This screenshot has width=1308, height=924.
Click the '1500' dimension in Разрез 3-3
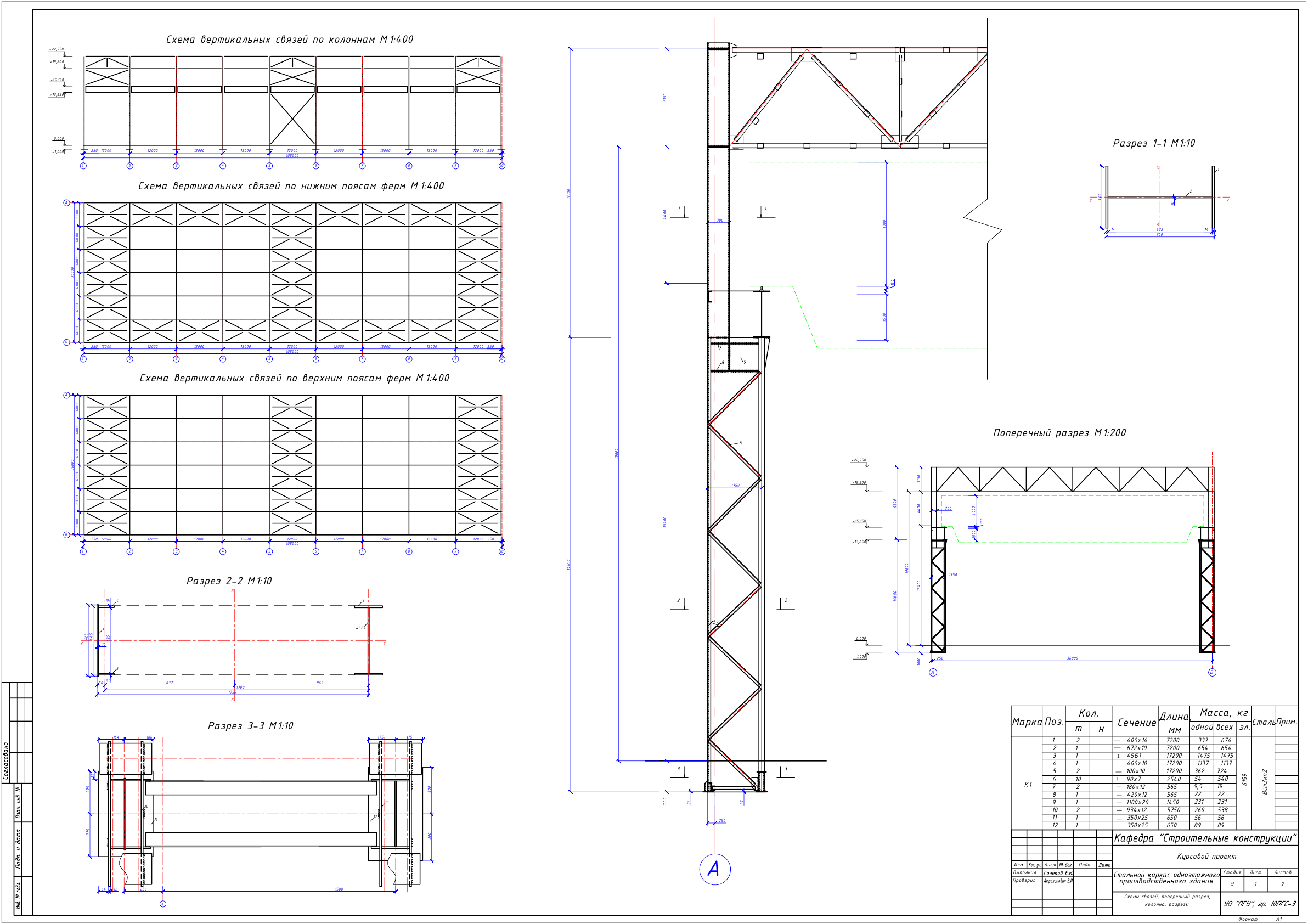pyautogui.click(x=339, y=889)
